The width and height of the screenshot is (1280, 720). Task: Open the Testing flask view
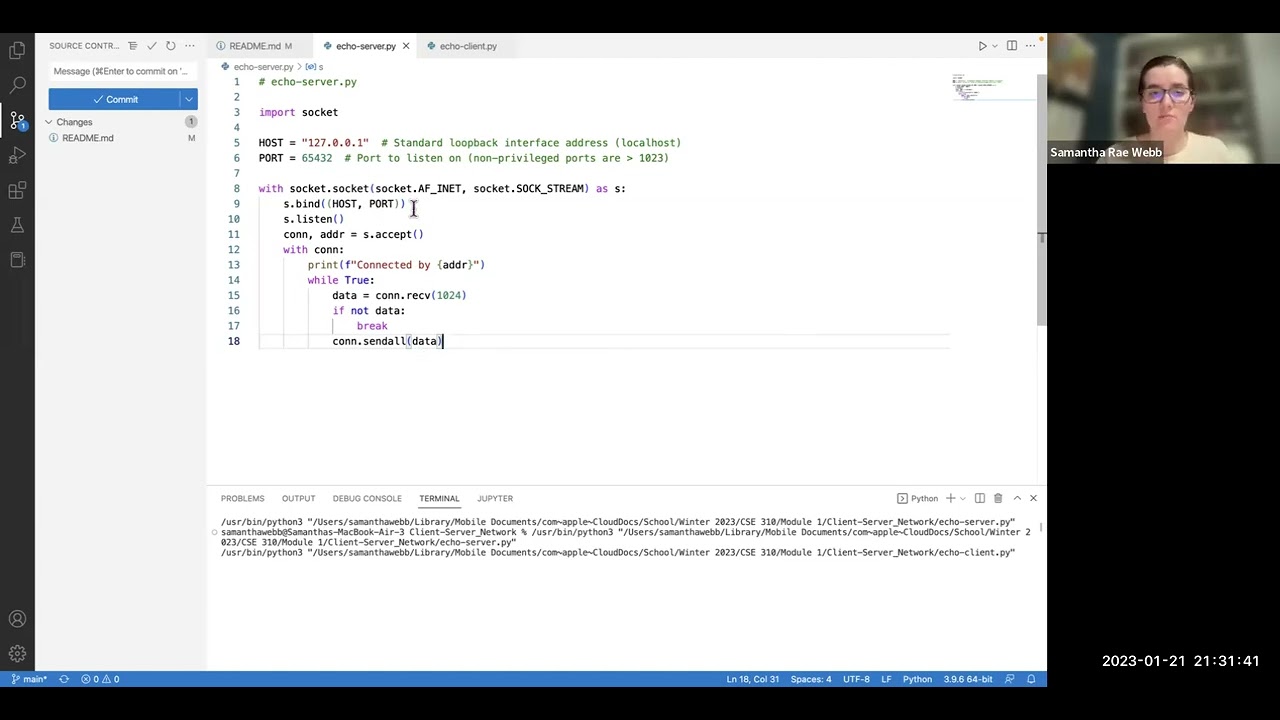pos(17,226)
